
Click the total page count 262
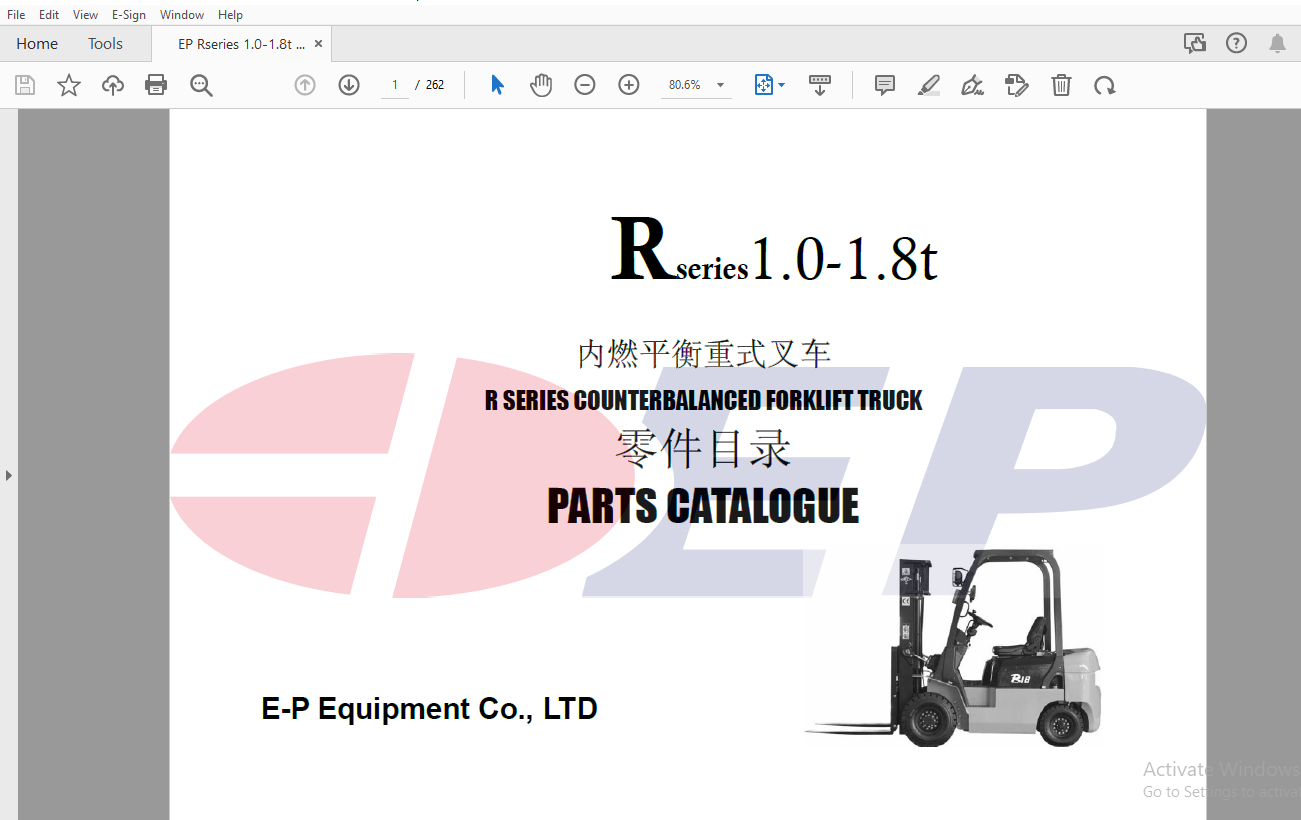point(435,85)
